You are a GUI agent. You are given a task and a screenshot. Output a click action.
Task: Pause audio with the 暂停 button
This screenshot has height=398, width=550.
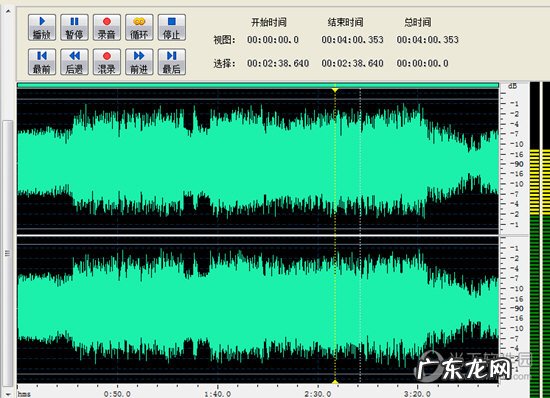(x=74, y=27)
